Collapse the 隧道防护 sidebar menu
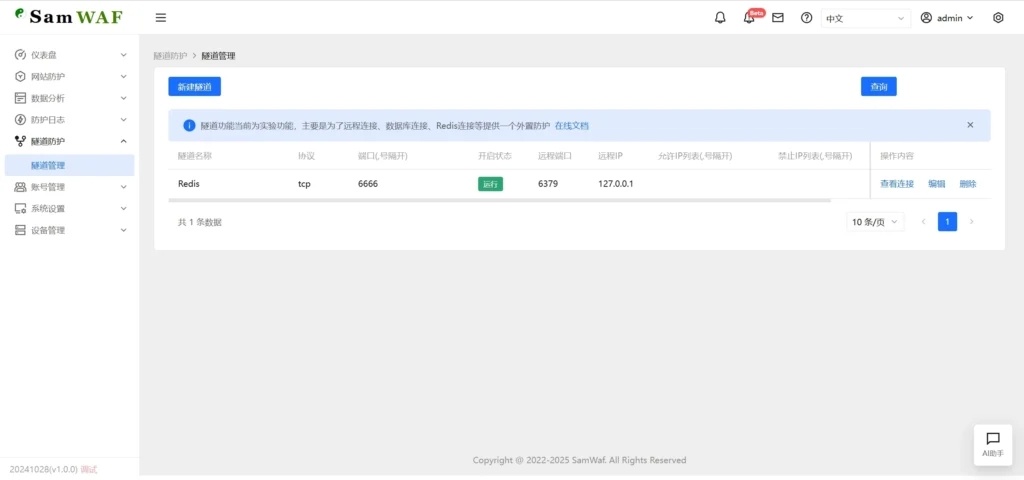The image size is (1024, 480). tap(68, 142)
